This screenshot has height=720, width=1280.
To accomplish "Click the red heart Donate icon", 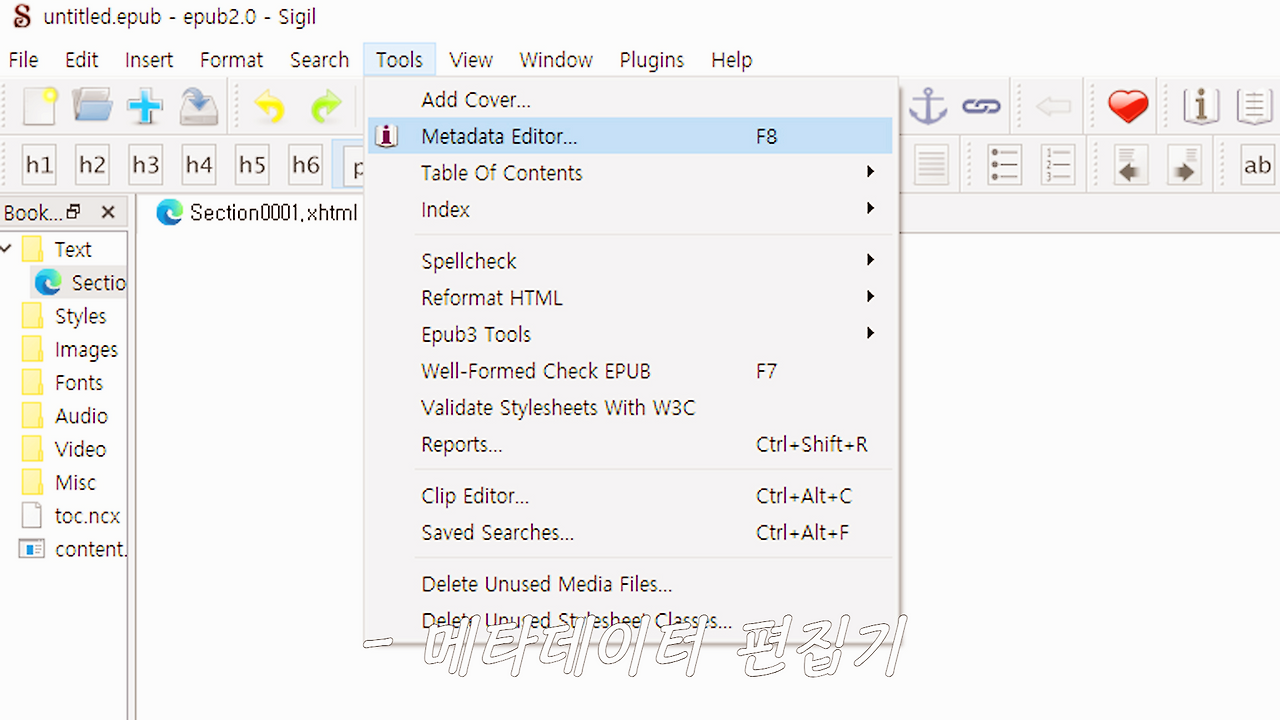I will [1128, 105].
